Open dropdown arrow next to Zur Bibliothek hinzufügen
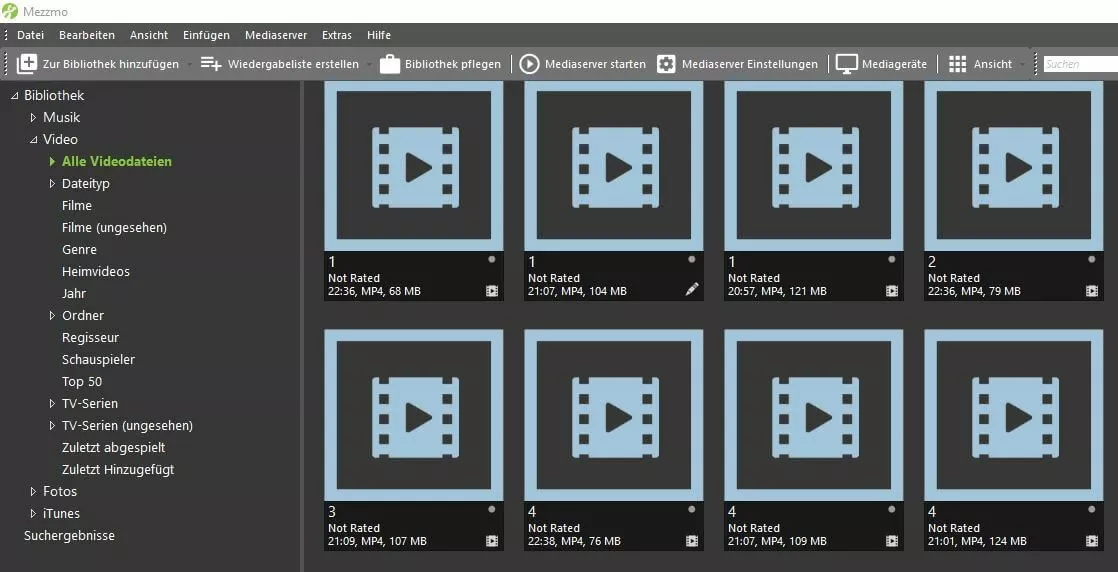The width and height of the screenshot is (1118, 572). [x=189, y=64]
